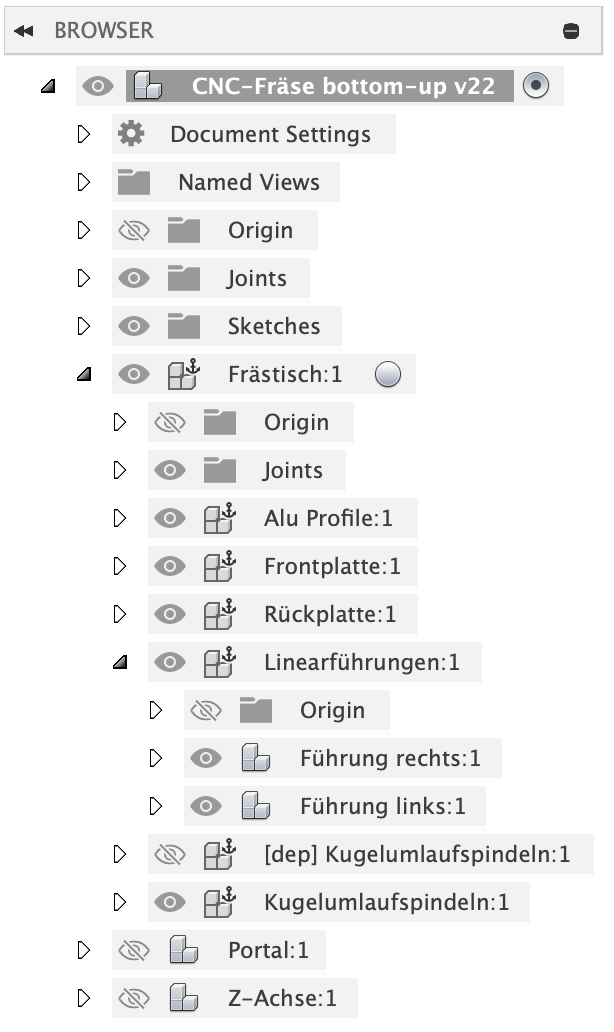Click the Portal component icon
The height and width of the screenshot is (1032, 614).
tap(182, 950)
